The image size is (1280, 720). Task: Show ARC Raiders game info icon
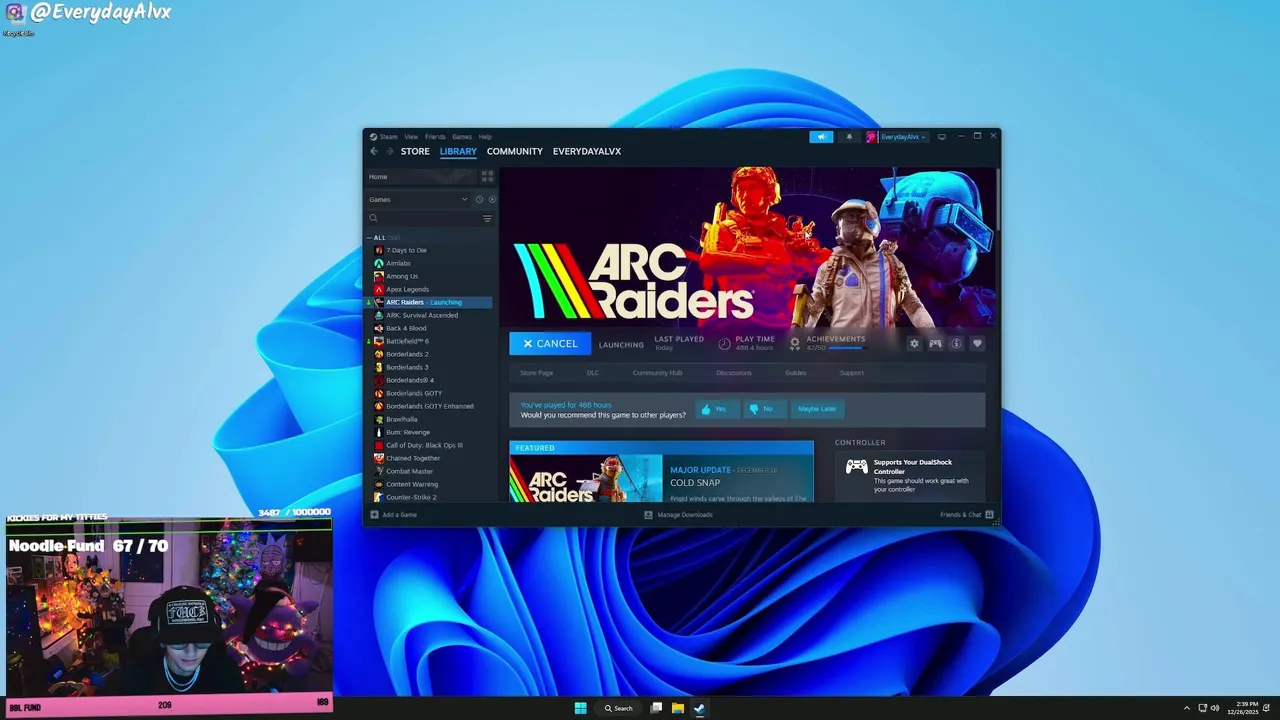click(x=956, y=343)
